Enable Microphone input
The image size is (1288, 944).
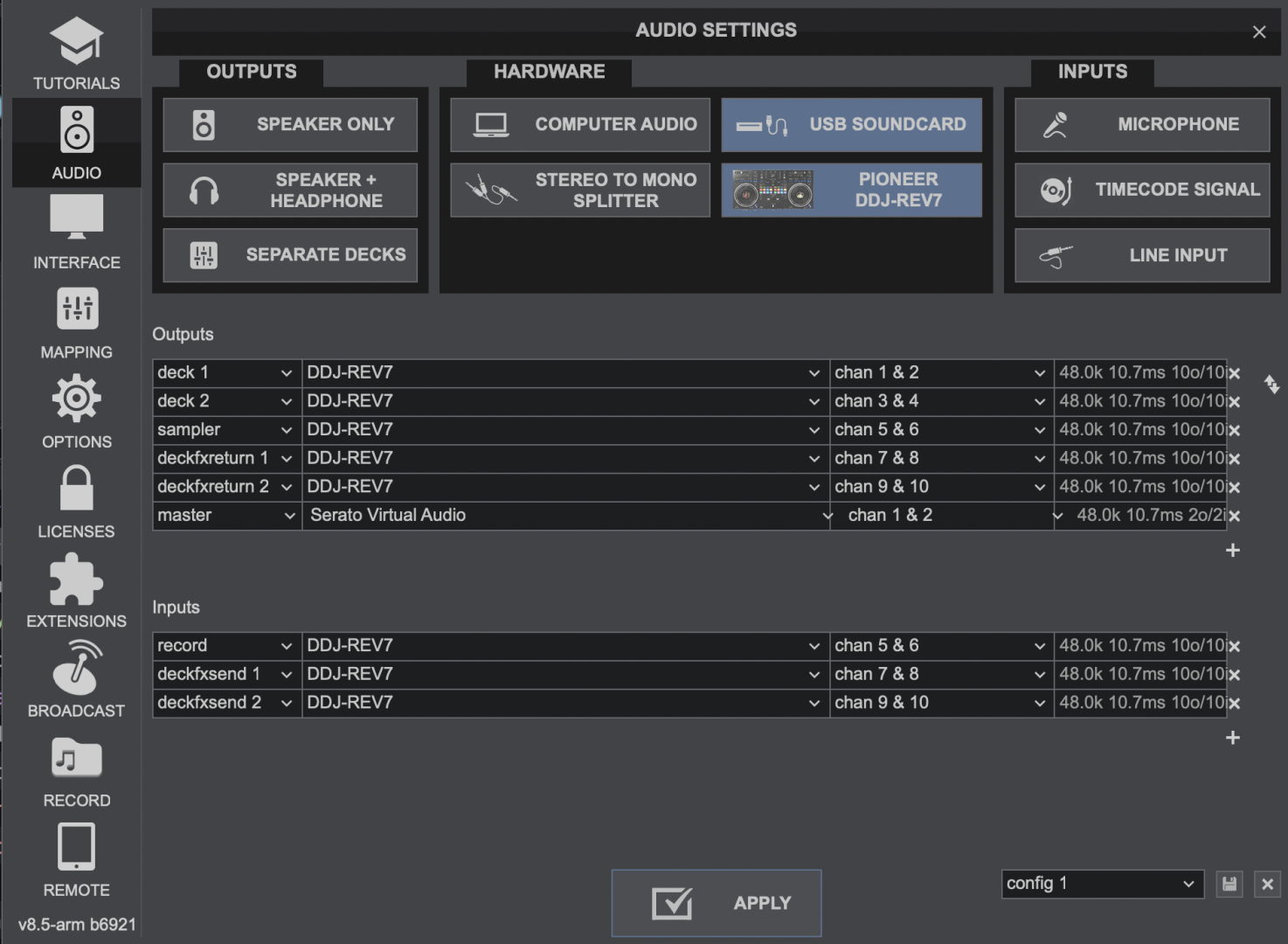1142,125
